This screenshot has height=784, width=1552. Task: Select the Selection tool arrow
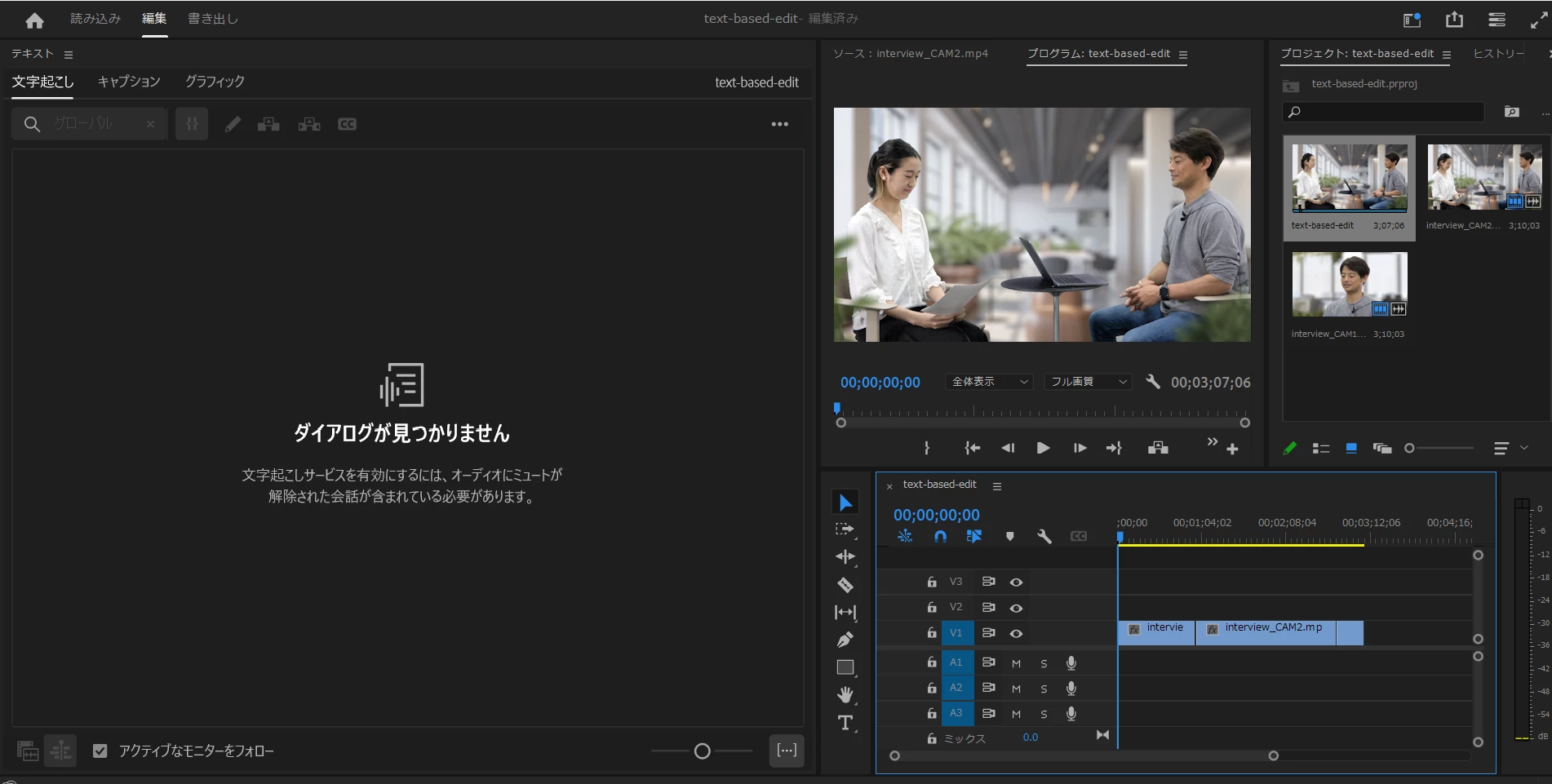click(x=845, y=503)
